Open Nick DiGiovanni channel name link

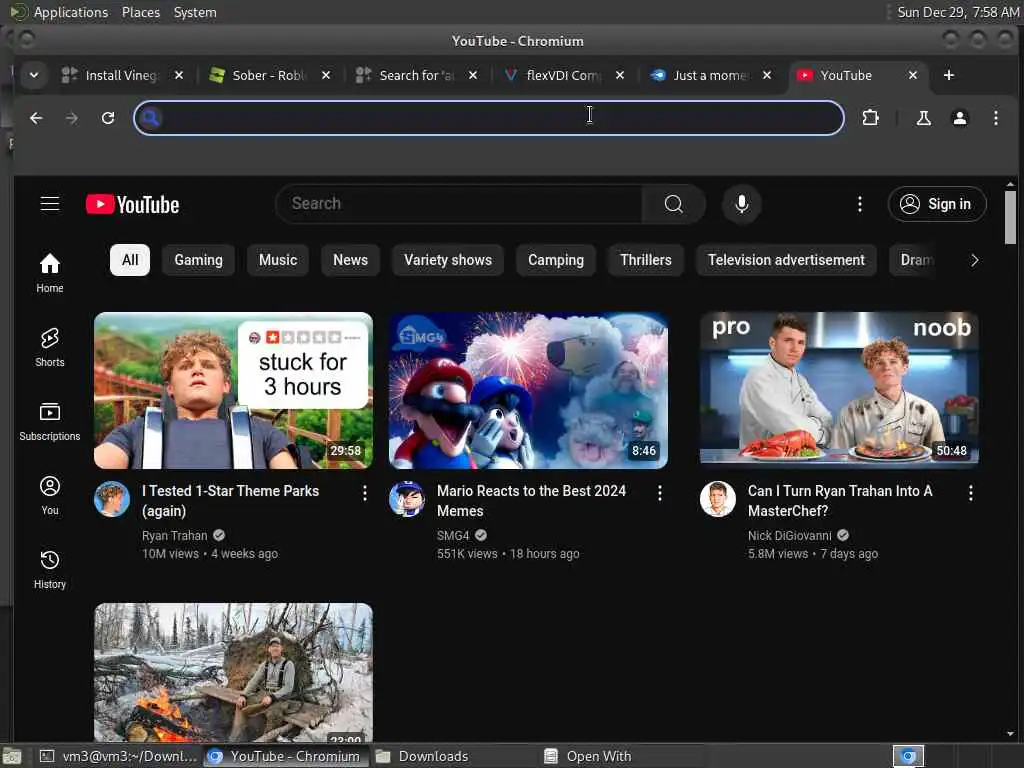coord(790,536)
